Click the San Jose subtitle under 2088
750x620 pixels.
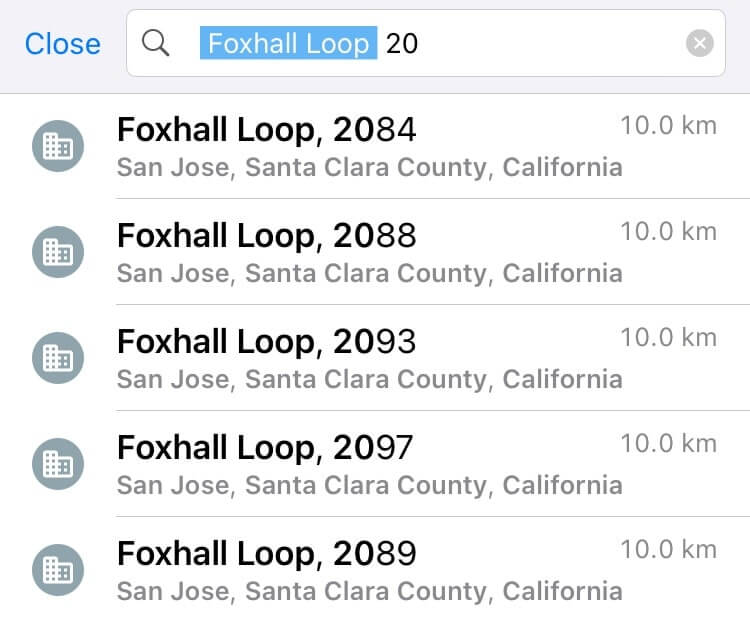(369, 273)
